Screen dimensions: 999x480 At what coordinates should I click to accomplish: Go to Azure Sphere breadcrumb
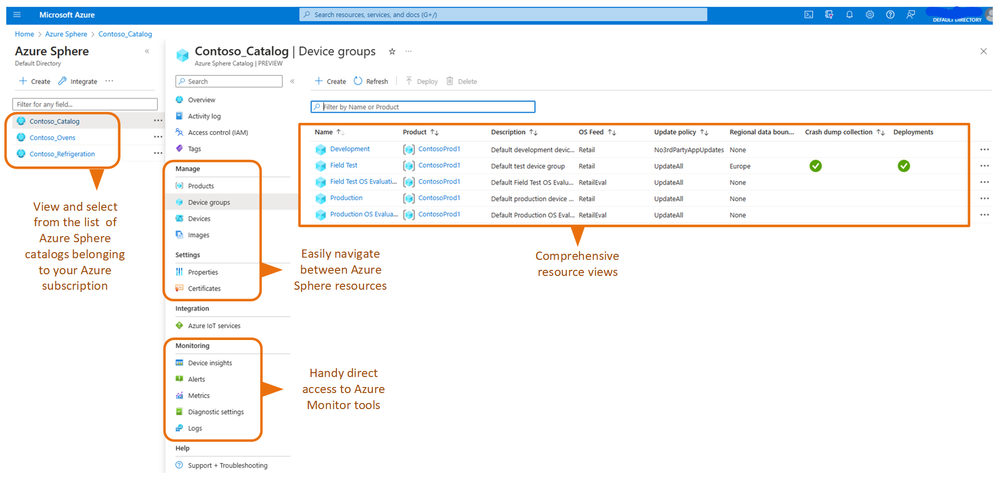click(66, 34)
